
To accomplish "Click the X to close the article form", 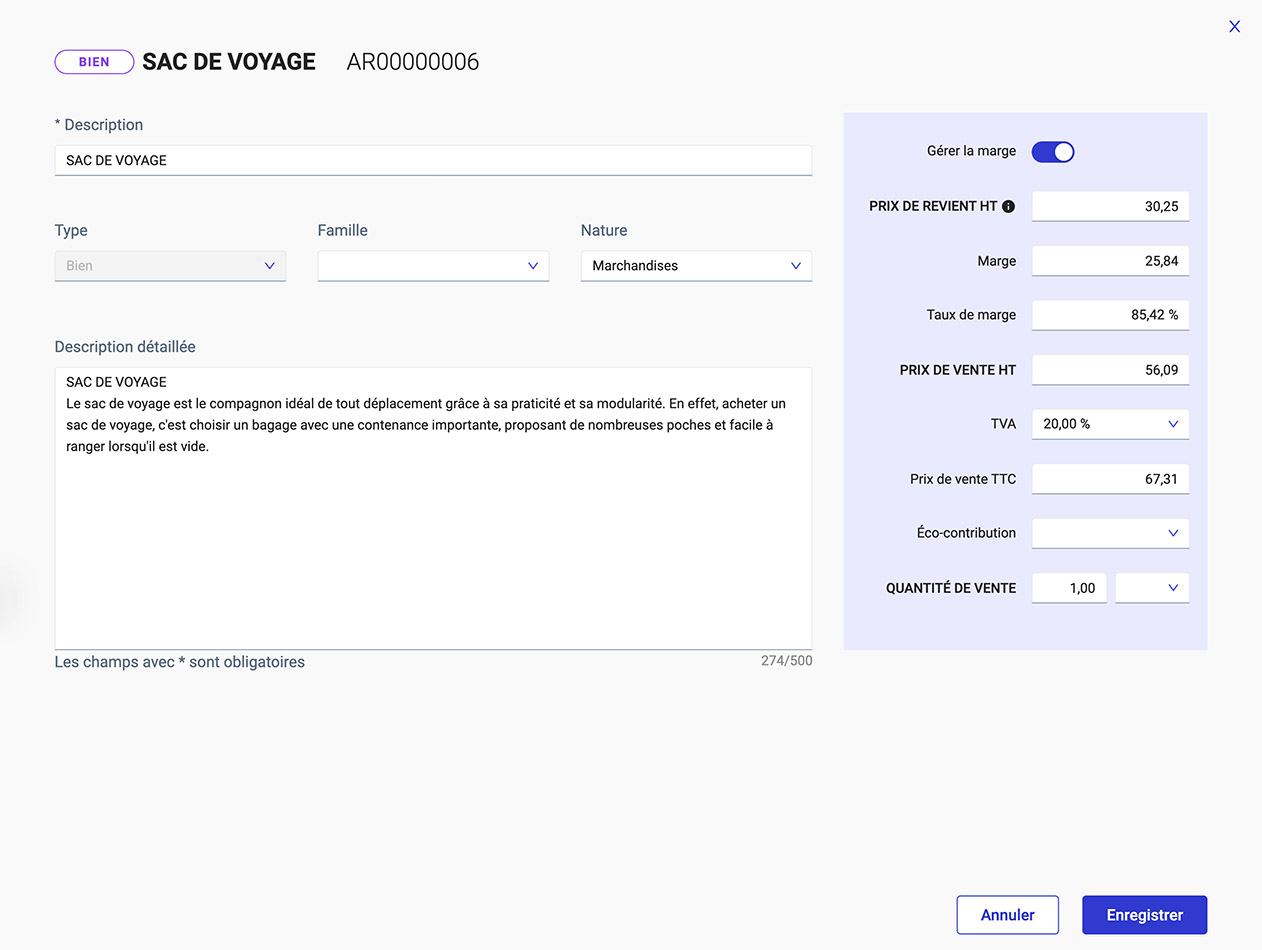I will (1234, 26).
